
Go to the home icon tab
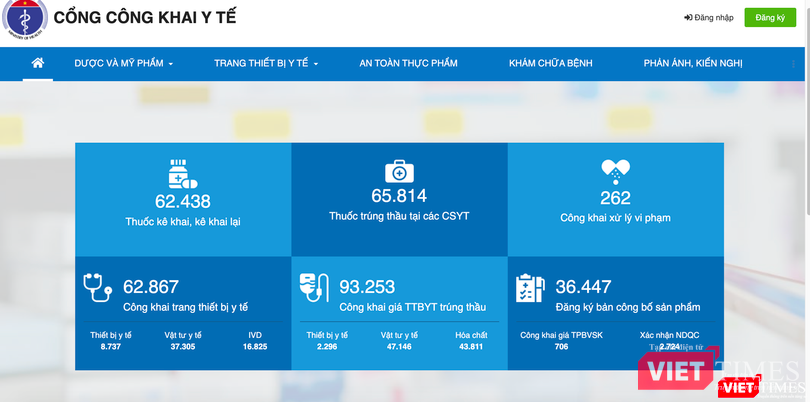click(38, 63)
